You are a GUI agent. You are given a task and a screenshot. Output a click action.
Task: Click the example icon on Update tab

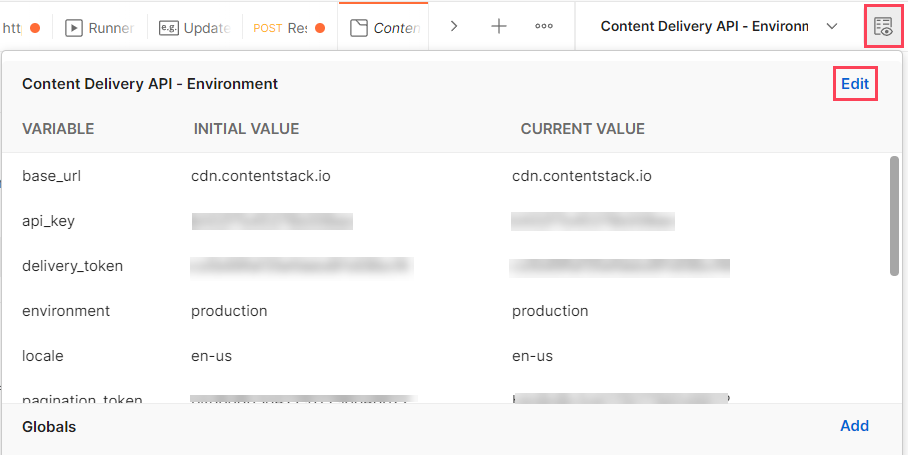point(168,28)
